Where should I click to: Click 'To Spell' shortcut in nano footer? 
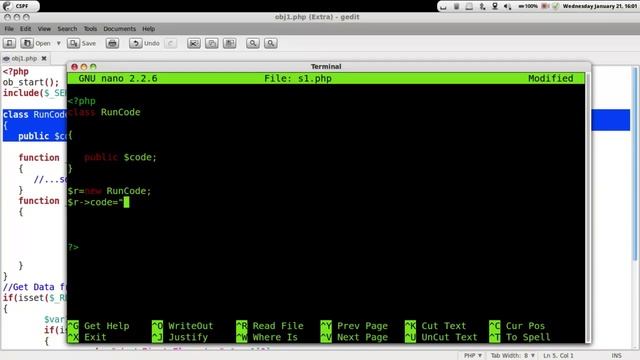tap(520, 337)
